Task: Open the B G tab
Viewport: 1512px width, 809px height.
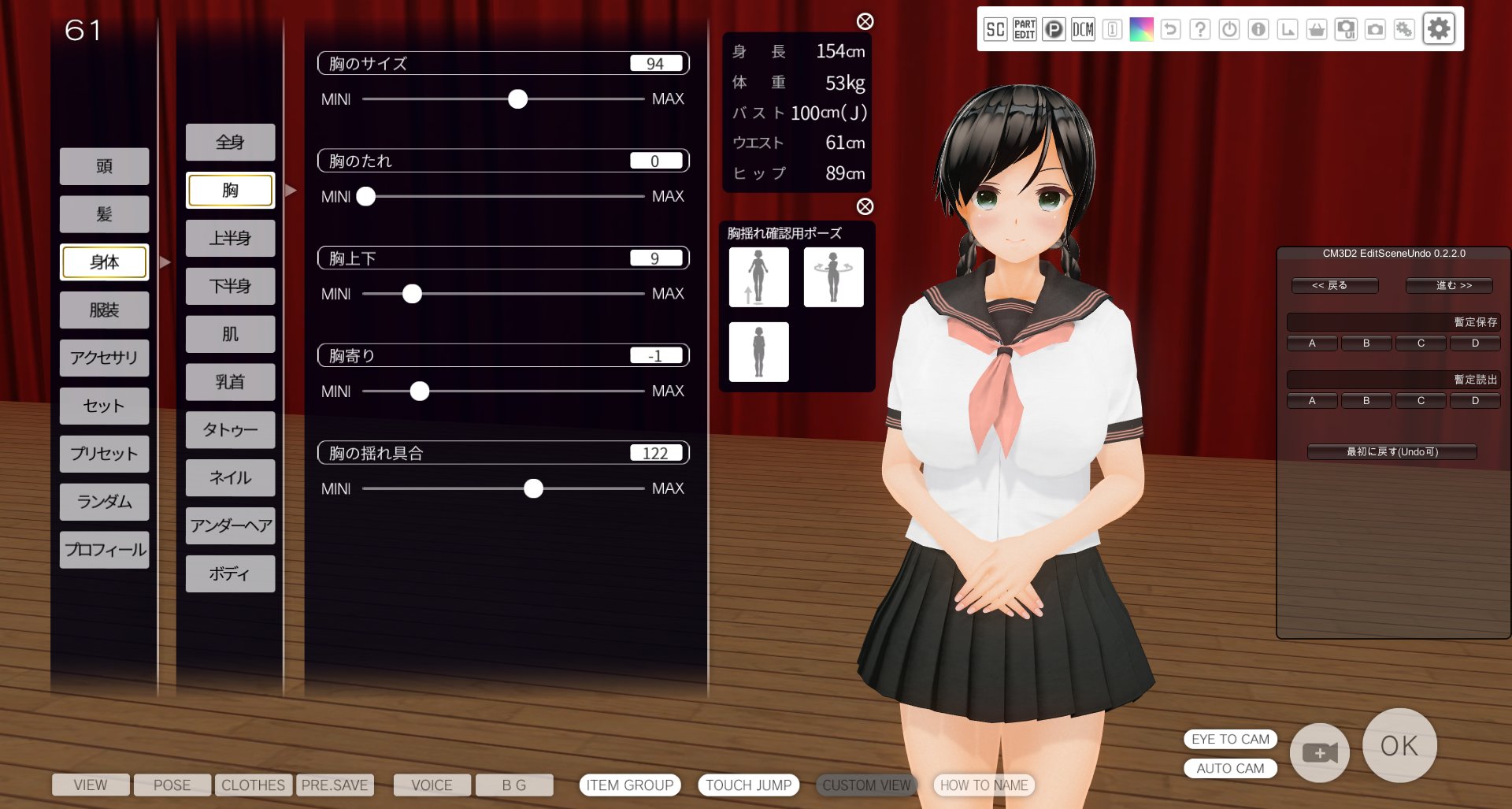Action: 514,785
